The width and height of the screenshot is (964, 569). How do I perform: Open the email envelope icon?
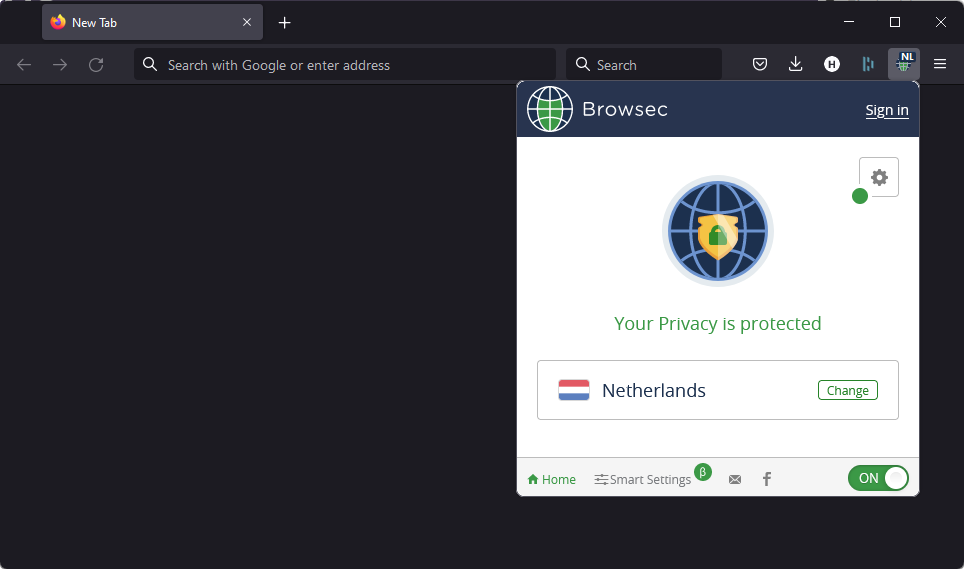point(735,479)
